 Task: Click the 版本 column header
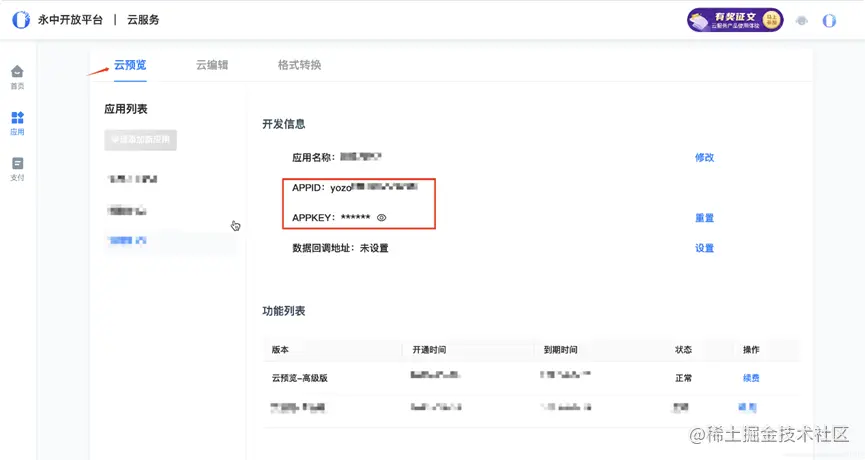coord(280,350)
